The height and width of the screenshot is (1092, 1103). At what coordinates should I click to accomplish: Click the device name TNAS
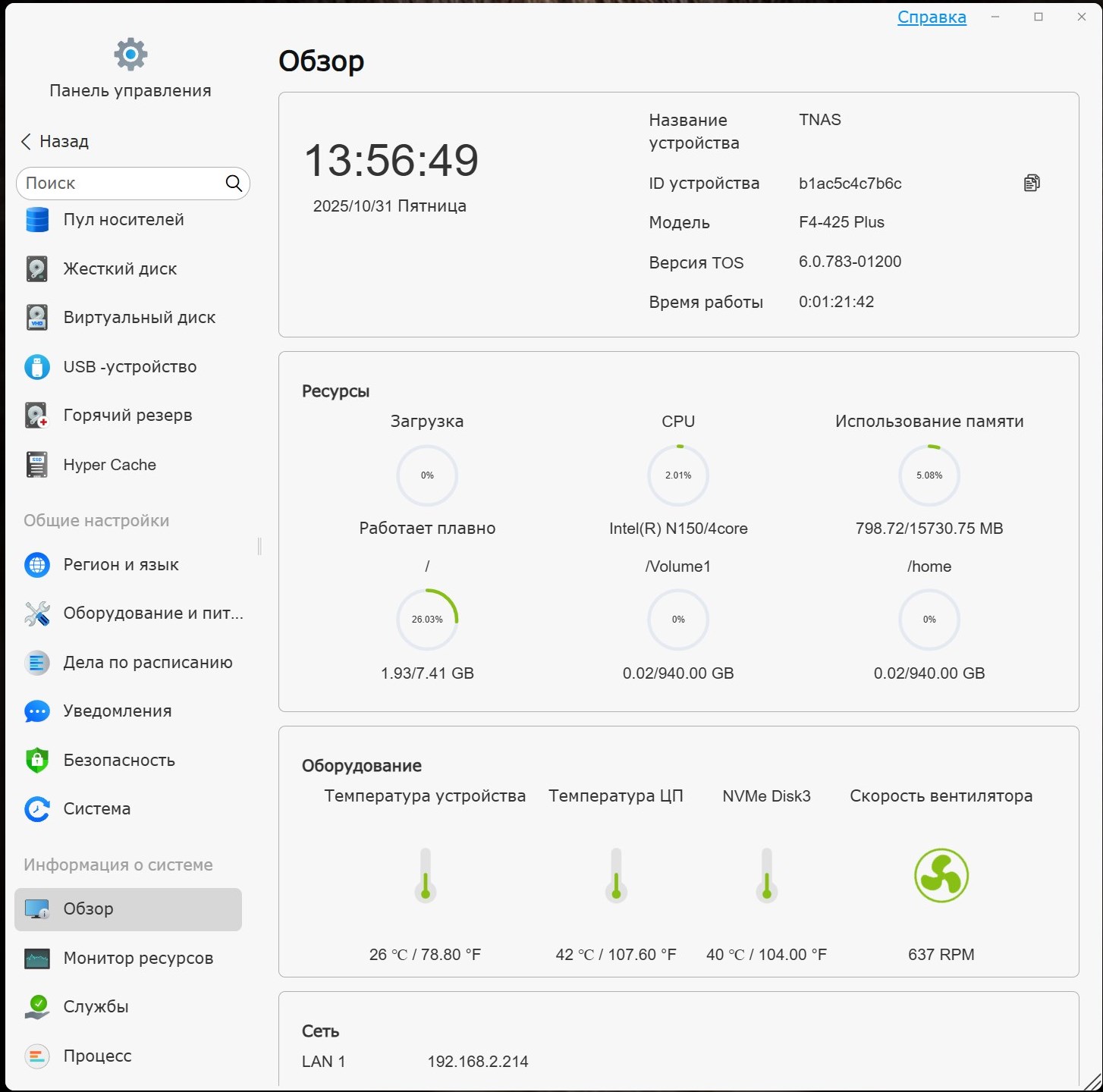click(x=820, y=120)
